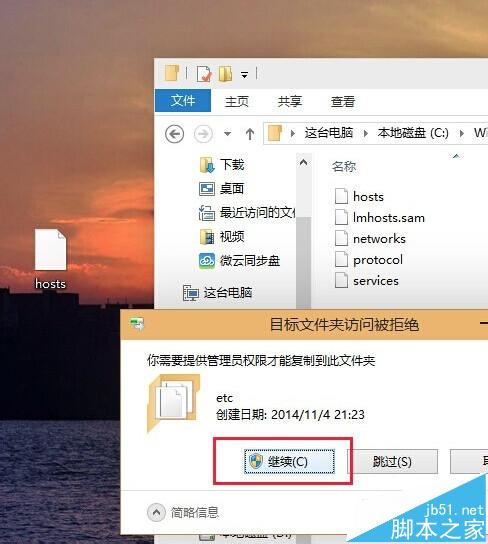Click the Properties quick access icon with red checkmark
Image resolution: width=488 pixels, height=544 pixels.
tap(204, 74)
